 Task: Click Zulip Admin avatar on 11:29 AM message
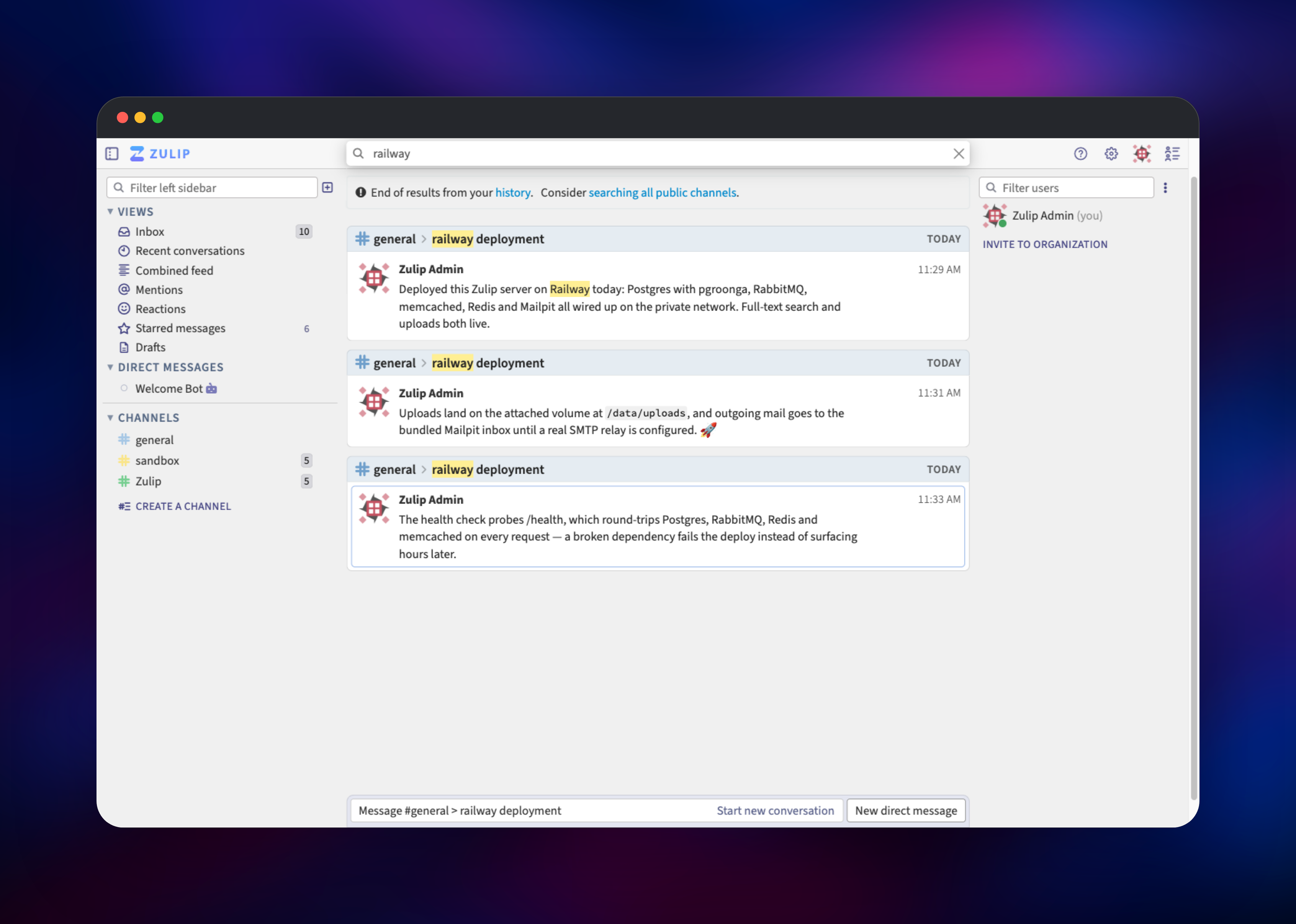click(x=374, y=278)
